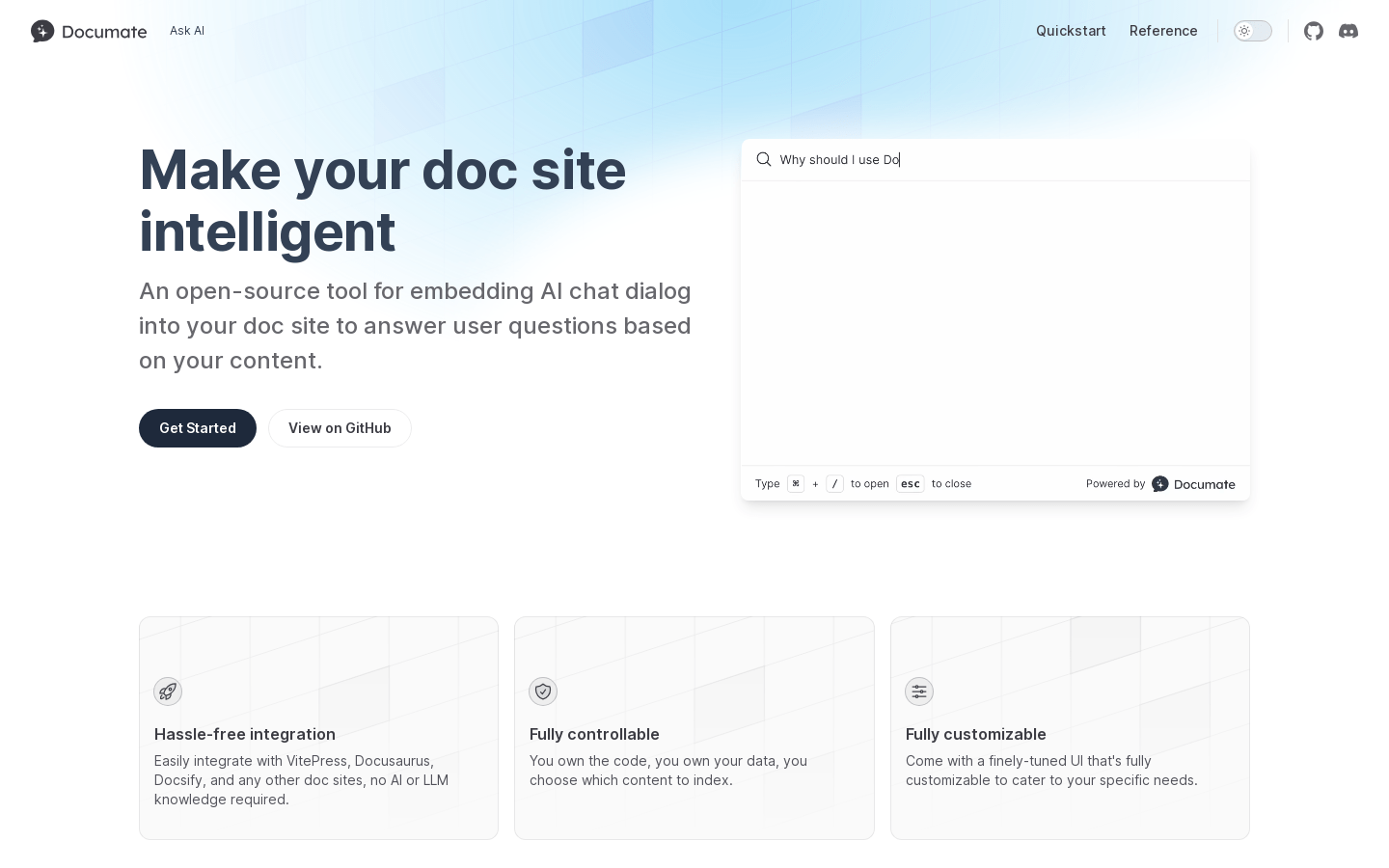Image resolution: width=1389 pixels, height=868 pixels.
Task: Click 'Make your doc site intelligent' headline
Action: [x=383, y=201]
